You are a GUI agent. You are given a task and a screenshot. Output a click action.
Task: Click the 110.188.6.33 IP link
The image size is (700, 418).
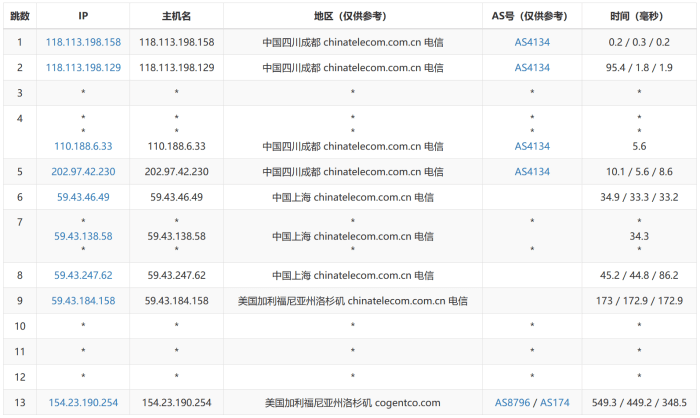pos(83,146)
